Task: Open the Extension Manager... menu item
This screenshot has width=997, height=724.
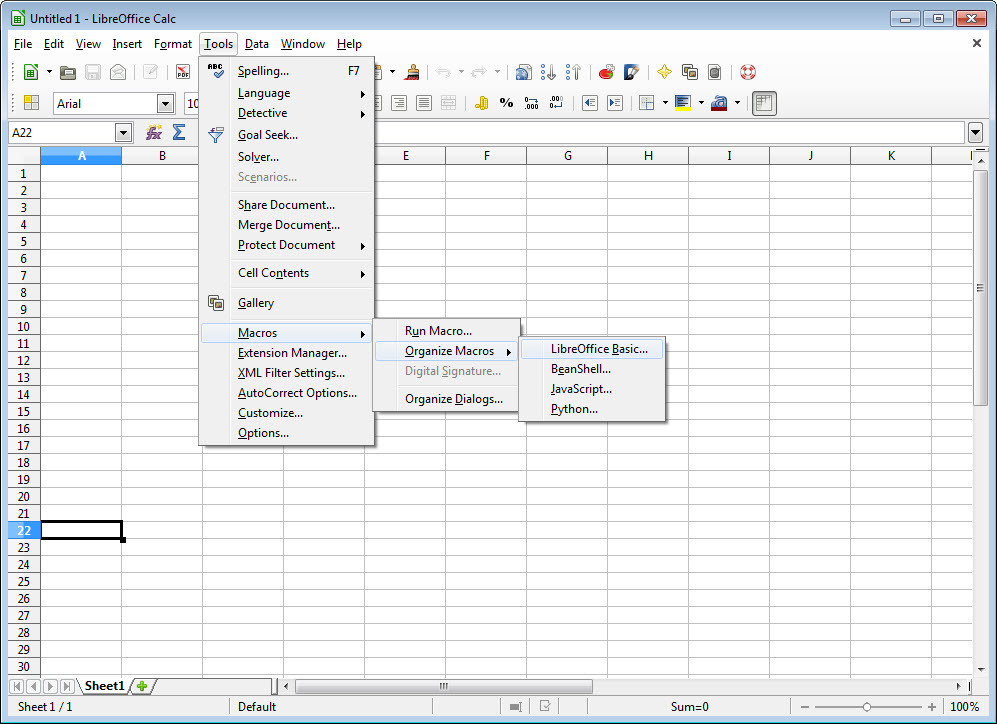Action: click(x=286, y=353)
